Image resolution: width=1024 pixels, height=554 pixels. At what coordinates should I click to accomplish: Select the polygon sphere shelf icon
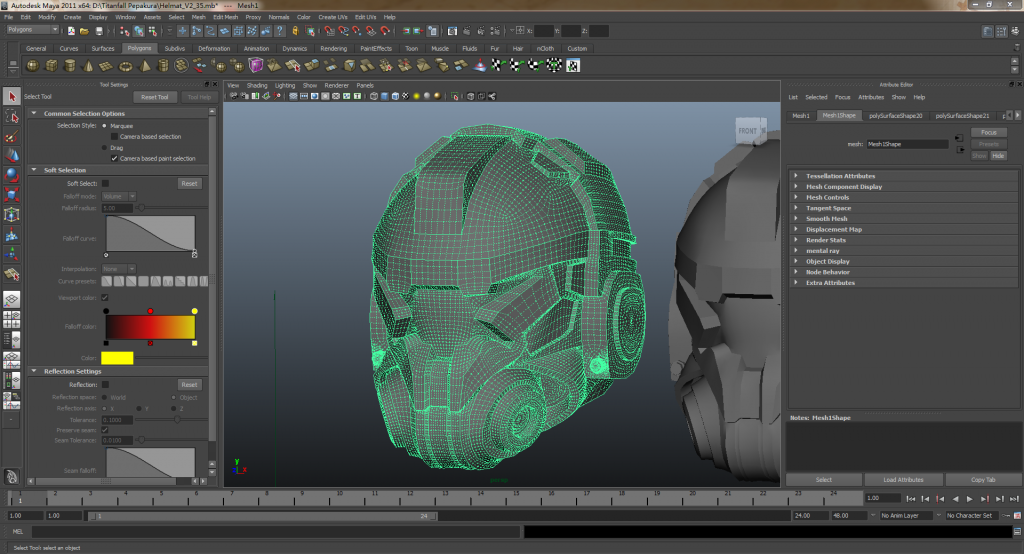point(32,66)
